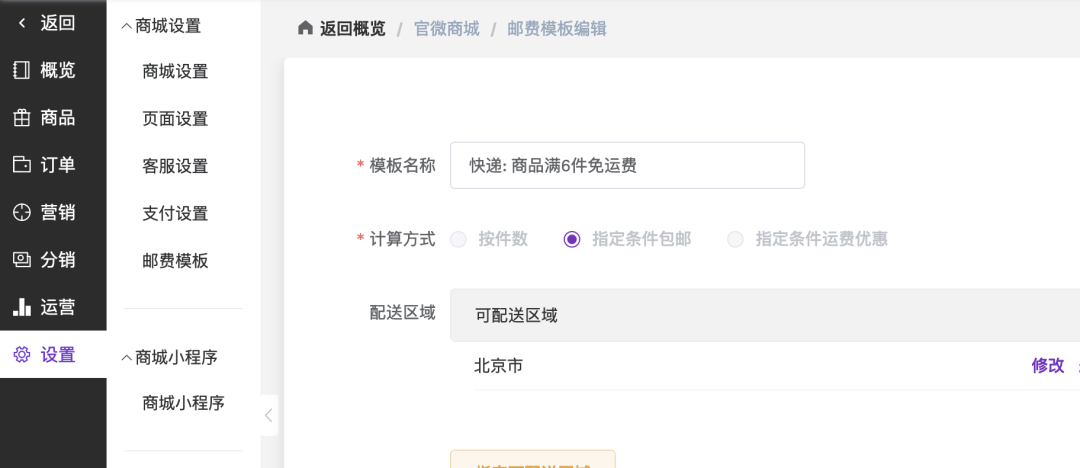Select the 按件数 radio option
This screenshot has height=468, width=1080.
pos(459,239)
